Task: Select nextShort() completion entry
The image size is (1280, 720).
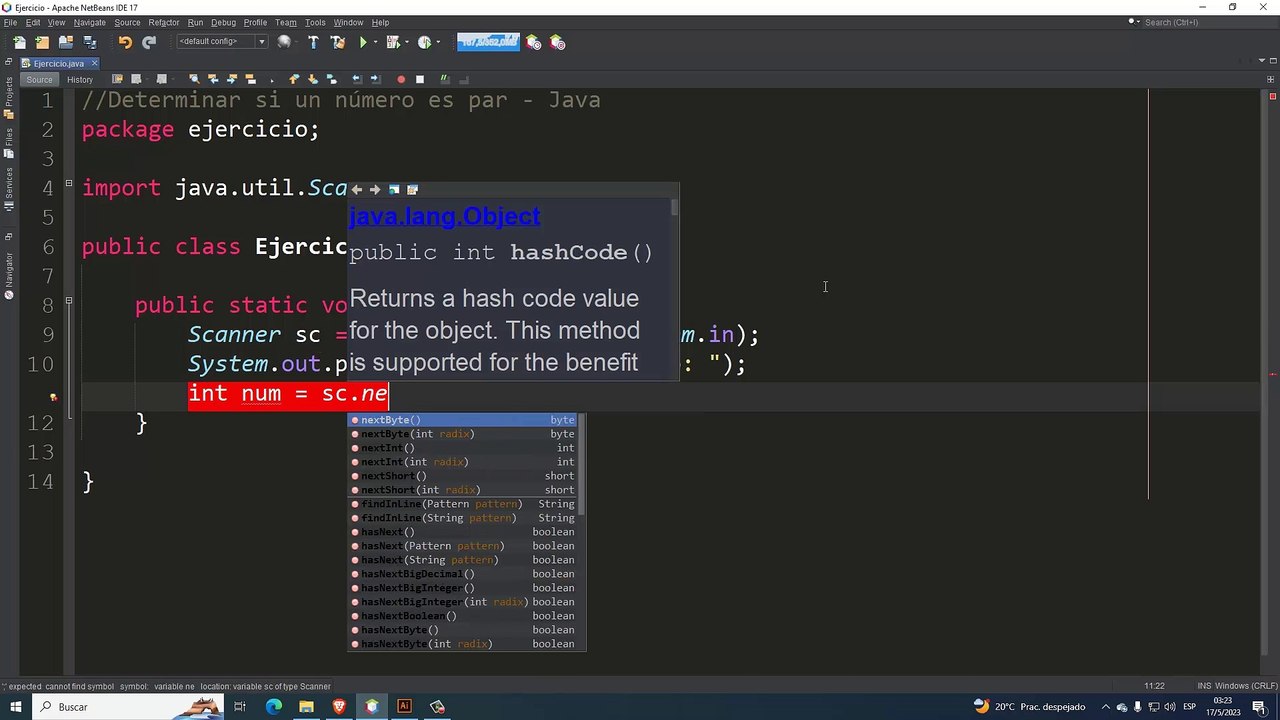Action: click(x=461, y=476)
